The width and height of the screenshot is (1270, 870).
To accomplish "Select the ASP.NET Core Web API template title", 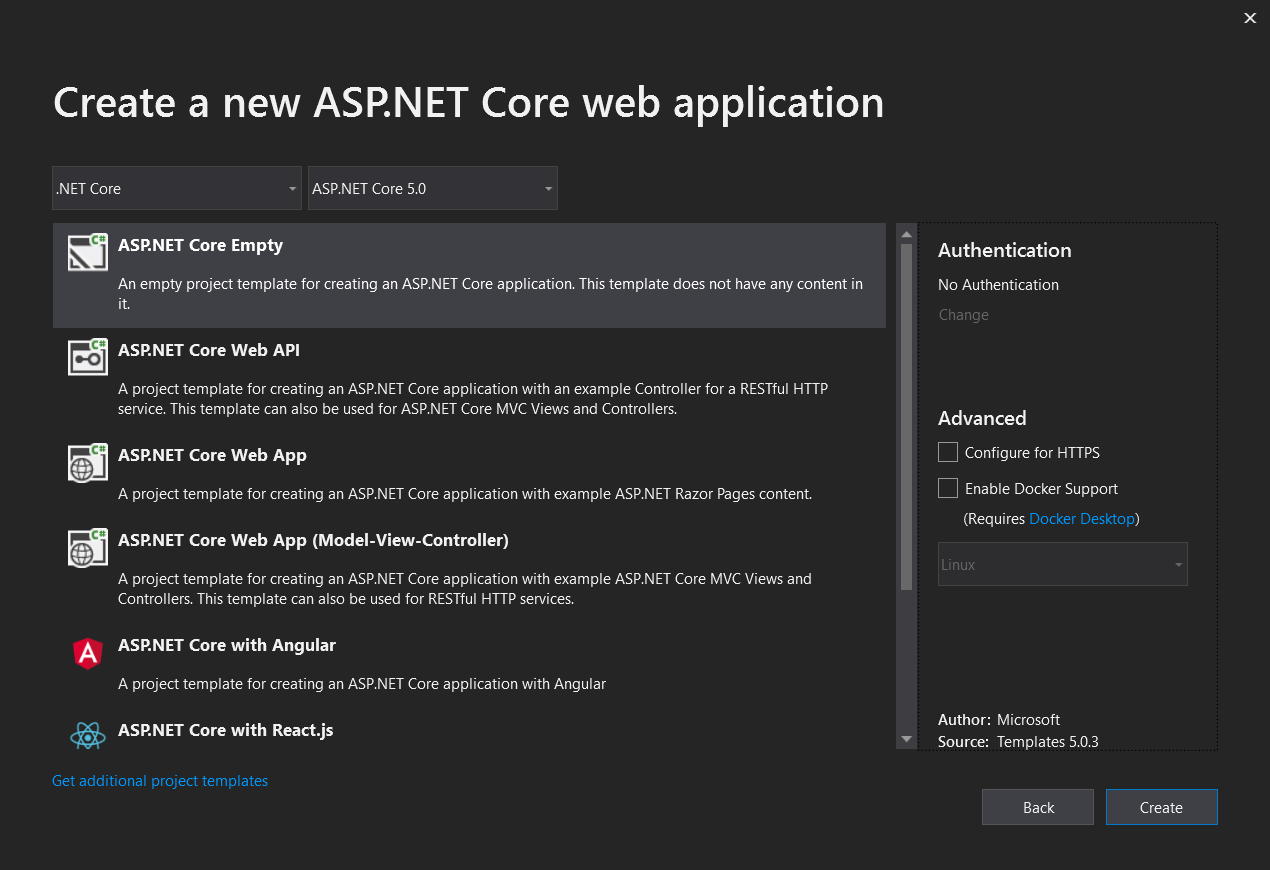I will (x=209, y=350).
